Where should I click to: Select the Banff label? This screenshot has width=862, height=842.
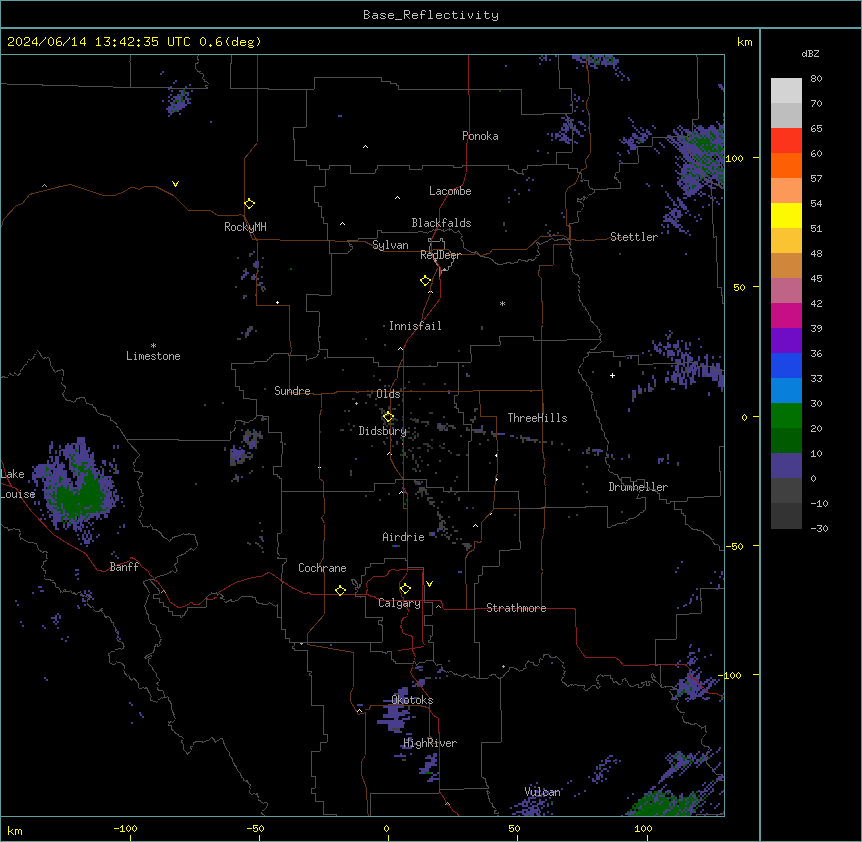click(x=124, y=567)
